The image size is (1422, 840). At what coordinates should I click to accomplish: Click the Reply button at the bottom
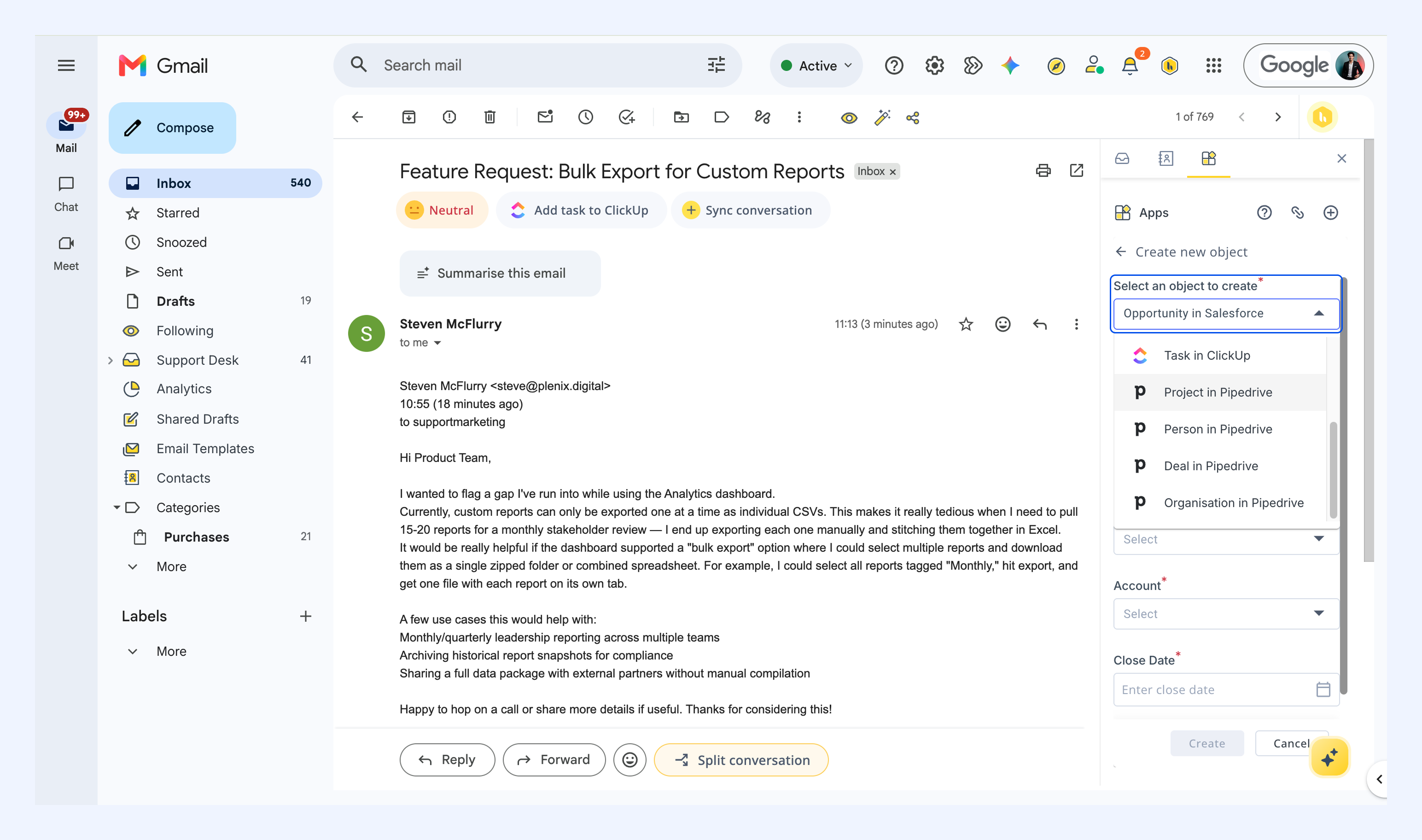(x=447, y=759)
